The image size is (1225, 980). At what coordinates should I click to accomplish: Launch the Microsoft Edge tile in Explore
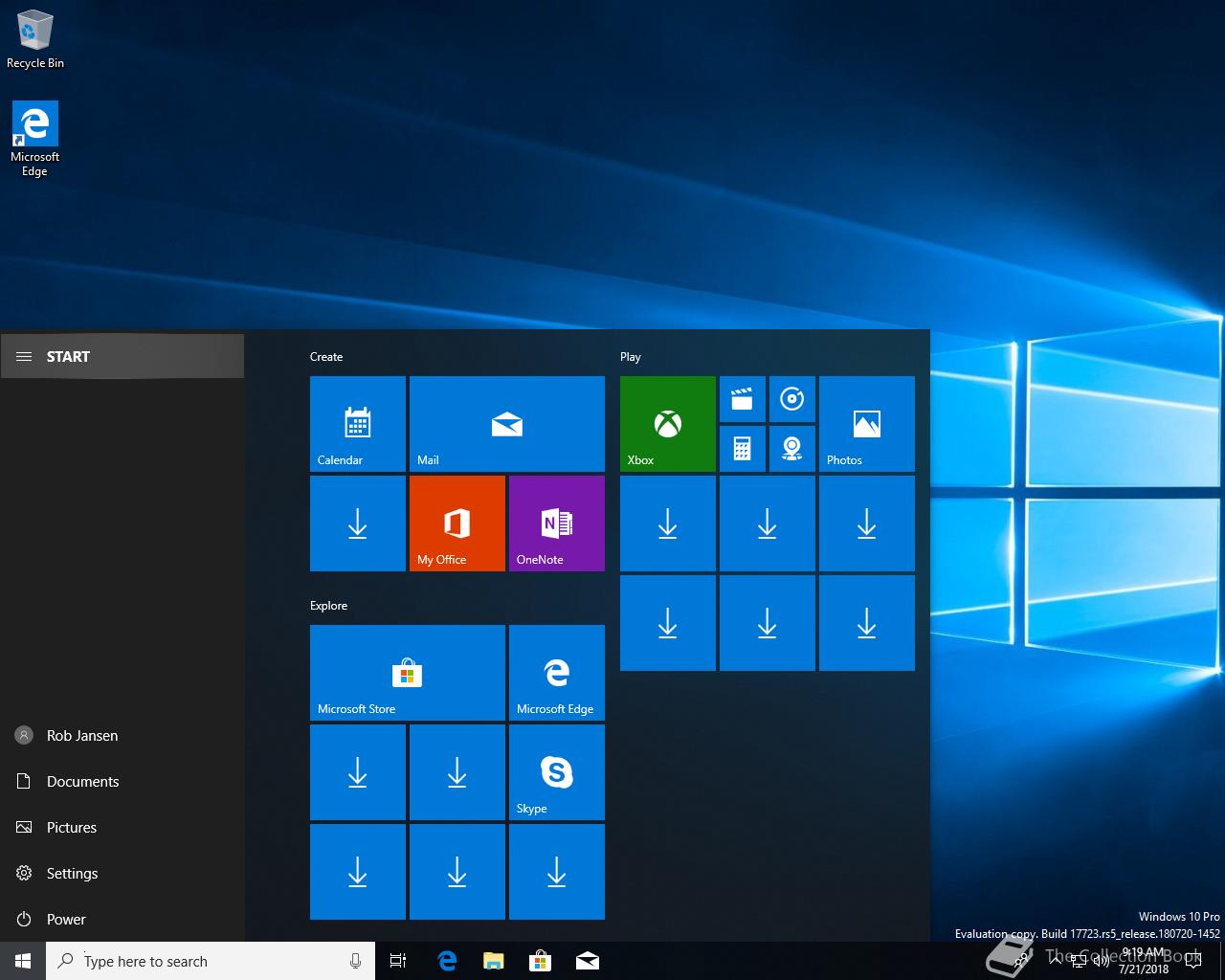[x=557, y=673]
